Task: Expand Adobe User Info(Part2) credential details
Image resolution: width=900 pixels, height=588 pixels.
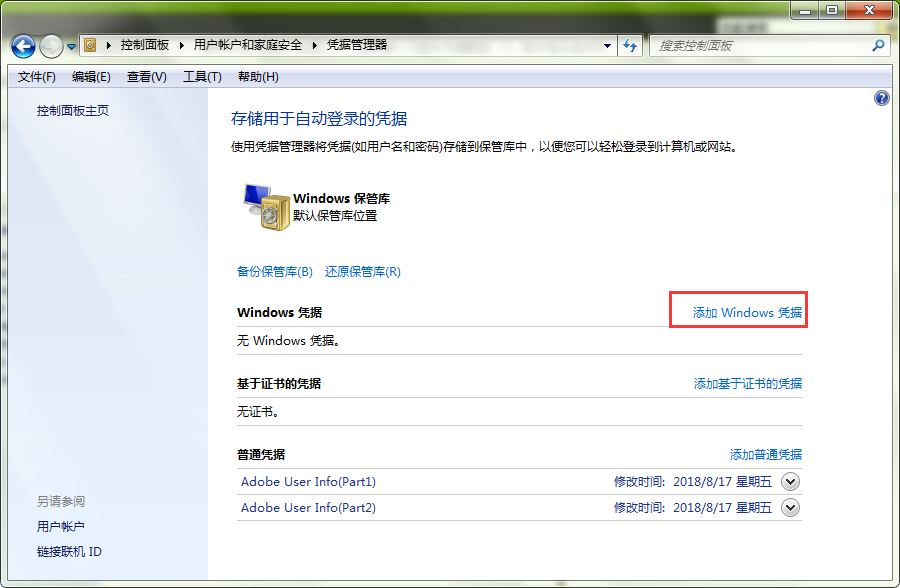Action: click(790, 508)
